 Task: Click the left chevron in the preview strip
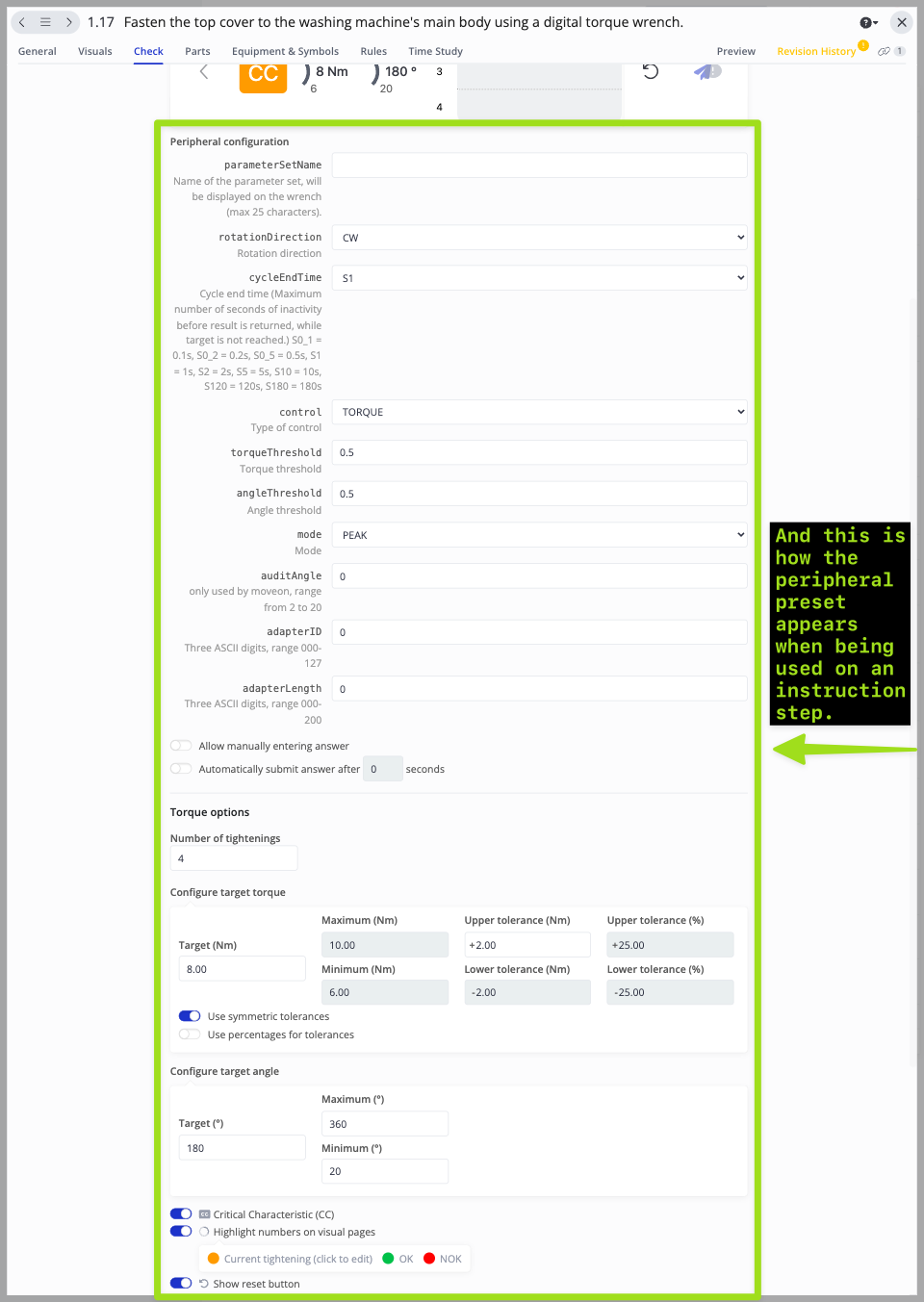pyautogui.click(x=204, y=72)
